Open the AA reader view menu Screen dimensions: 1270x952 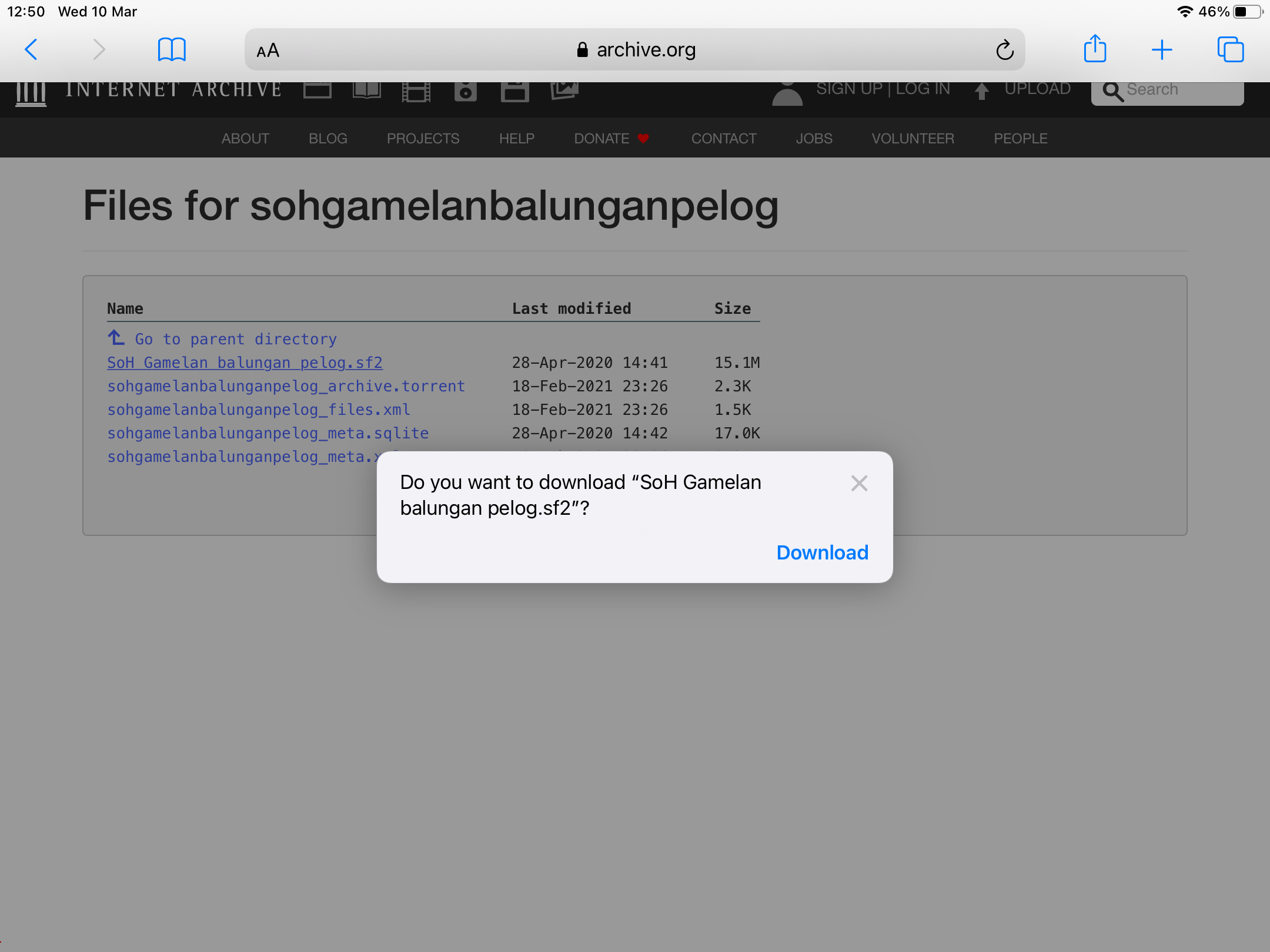coord(268,51)
